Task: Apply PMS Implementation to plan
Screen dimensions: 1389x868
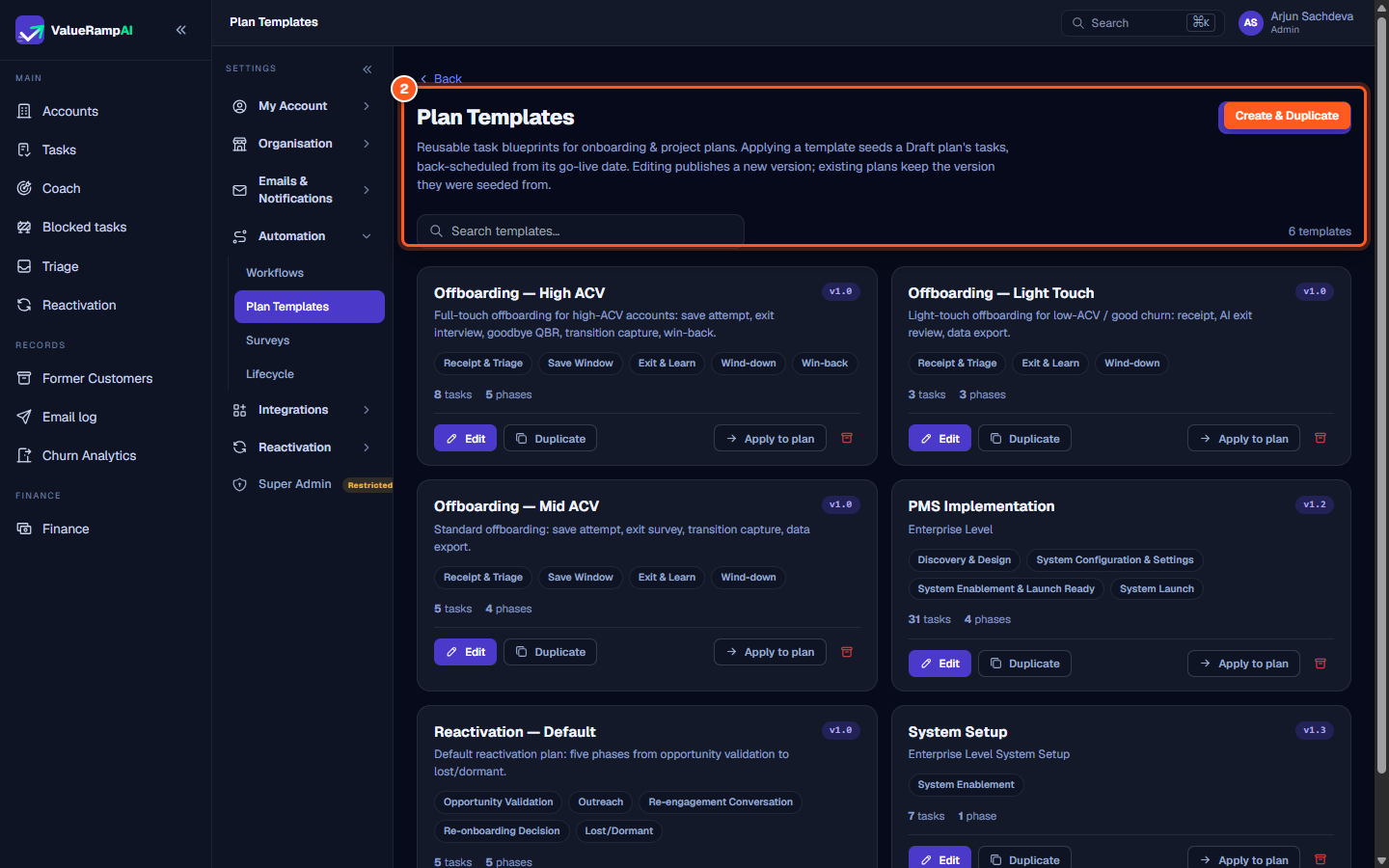Action: pyautogui.click(x=1243, y=664)
